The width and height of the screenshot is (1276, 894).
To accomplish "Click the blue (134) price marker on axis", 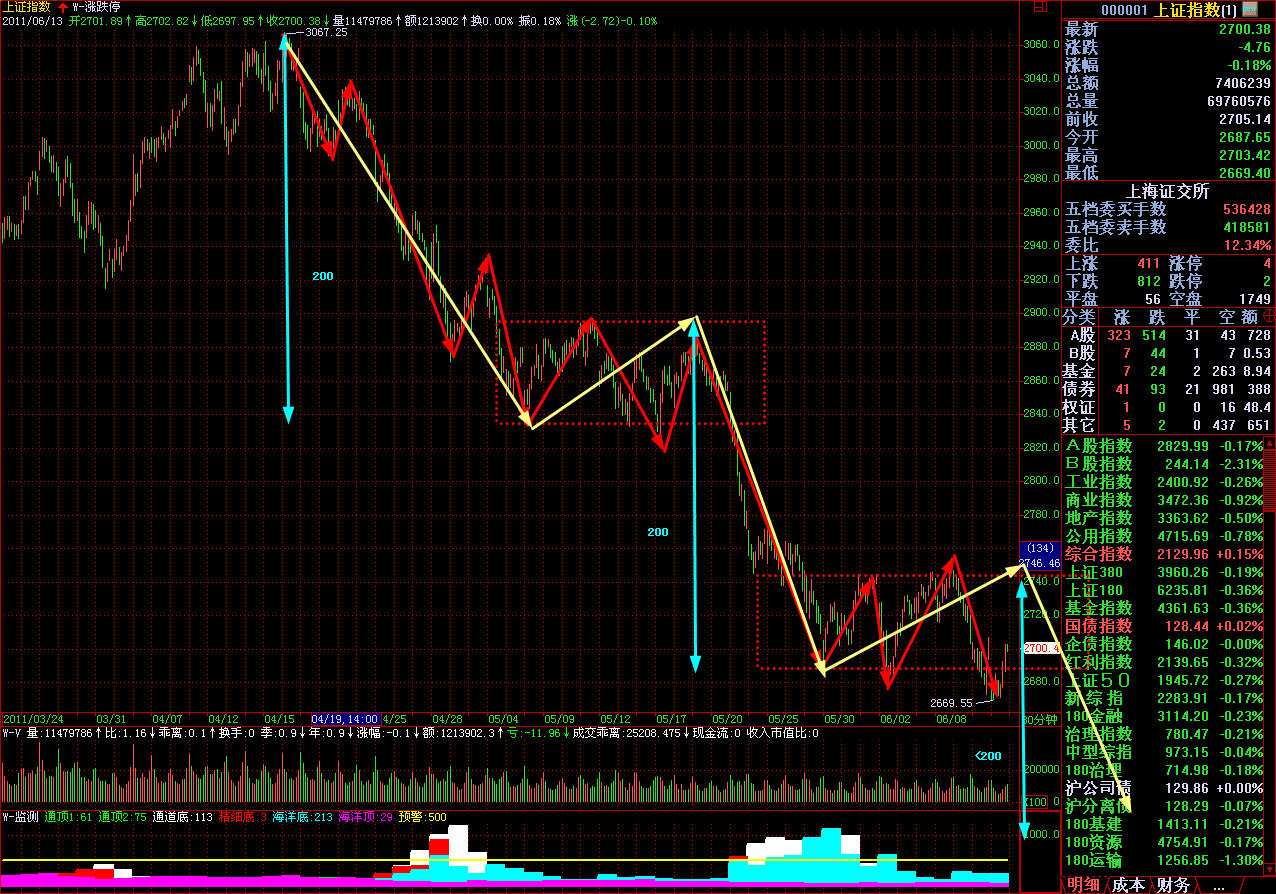I will [1040, 548].
